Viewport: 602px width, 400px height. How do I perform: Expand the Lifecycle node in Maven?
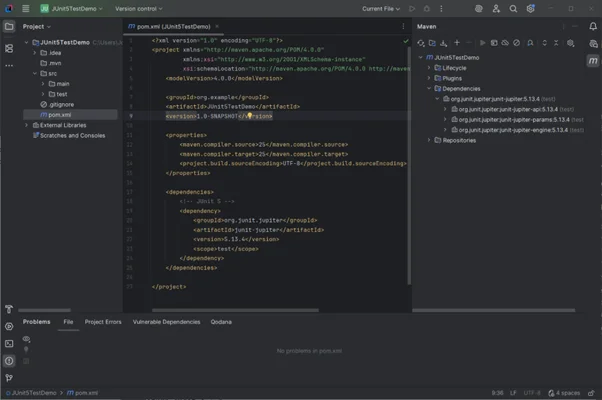[x=429, y=68]
